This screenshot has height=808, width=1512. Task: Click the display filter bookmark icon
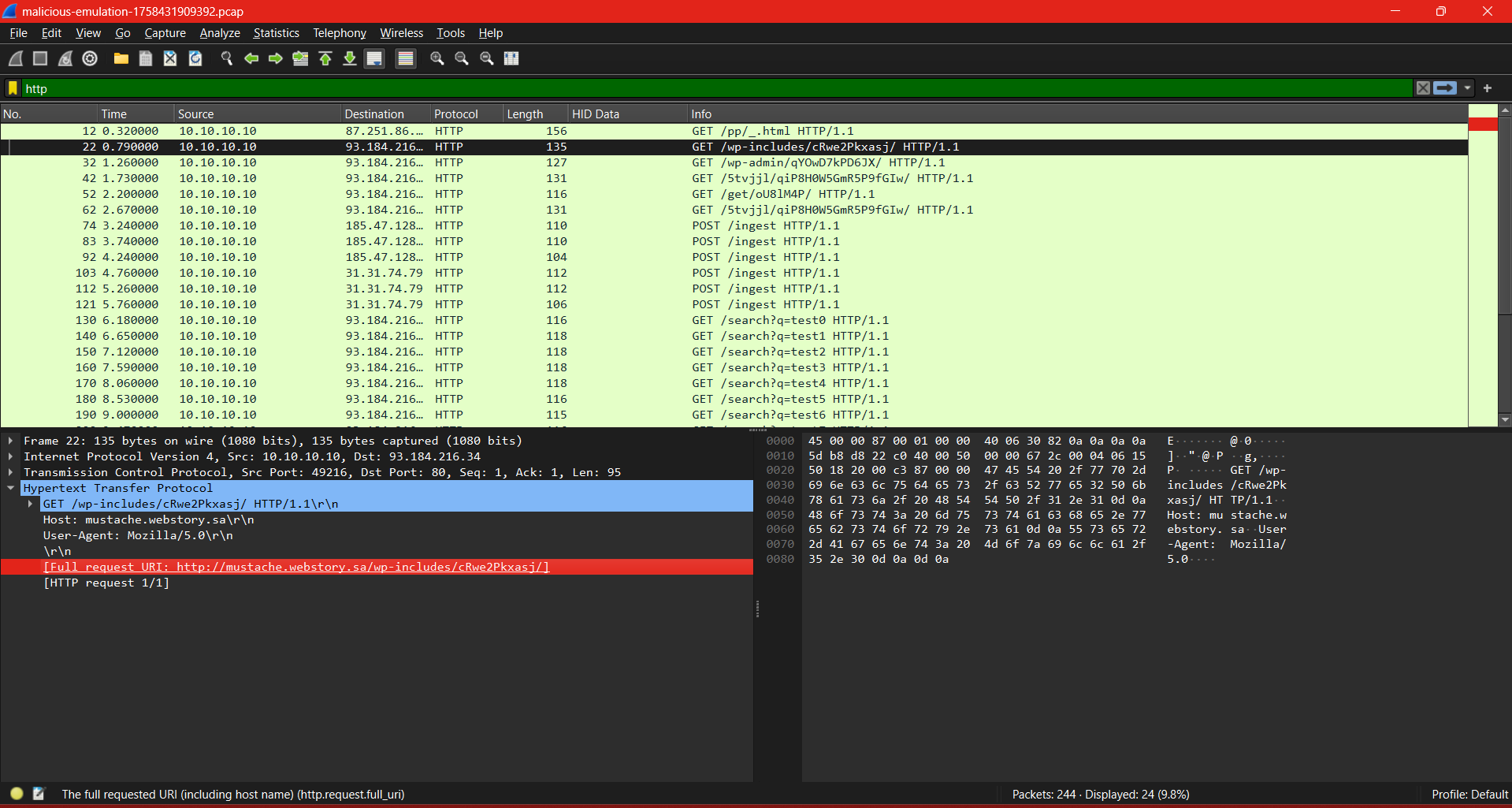(x=13, y=88)
